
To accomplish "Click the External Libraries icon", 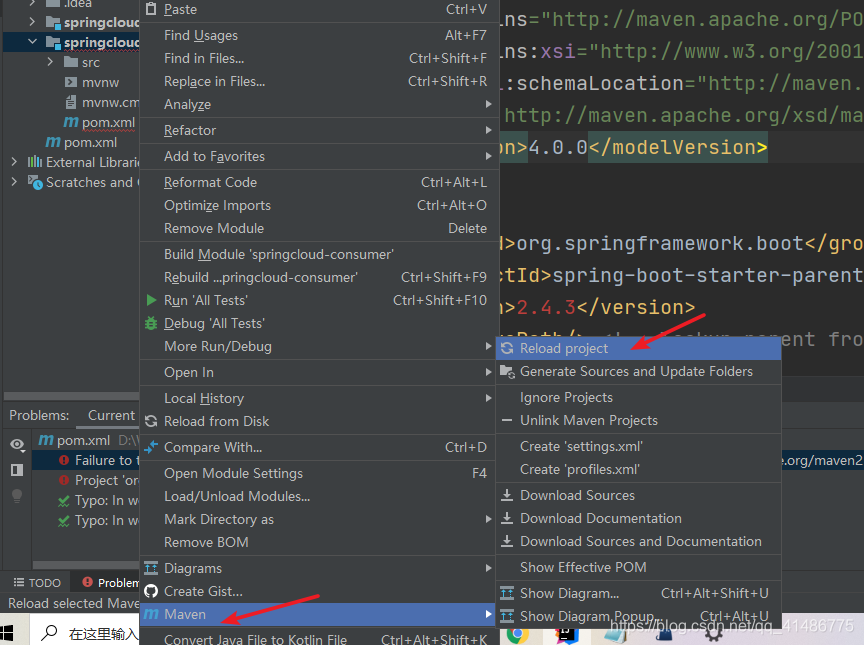I will [x=35, y=162].
